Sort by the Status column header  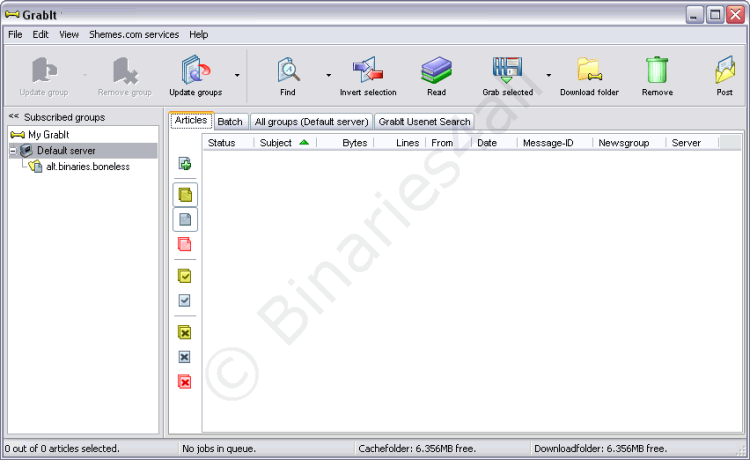(x=228, y=142)
